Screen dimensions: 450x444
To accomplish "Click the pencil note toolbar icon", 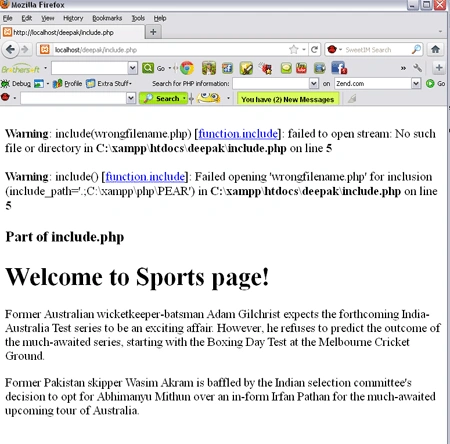I will click(246, 68).
